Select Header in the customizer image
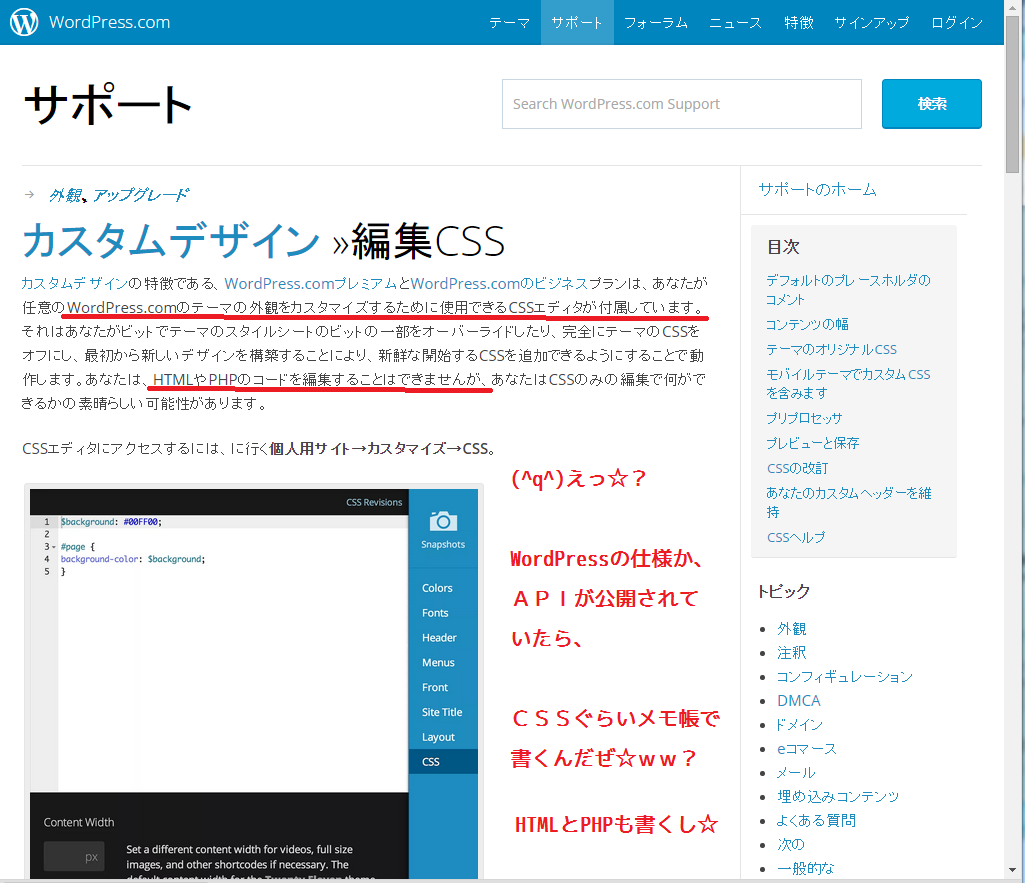The image size is (1025, 883). 439,638
